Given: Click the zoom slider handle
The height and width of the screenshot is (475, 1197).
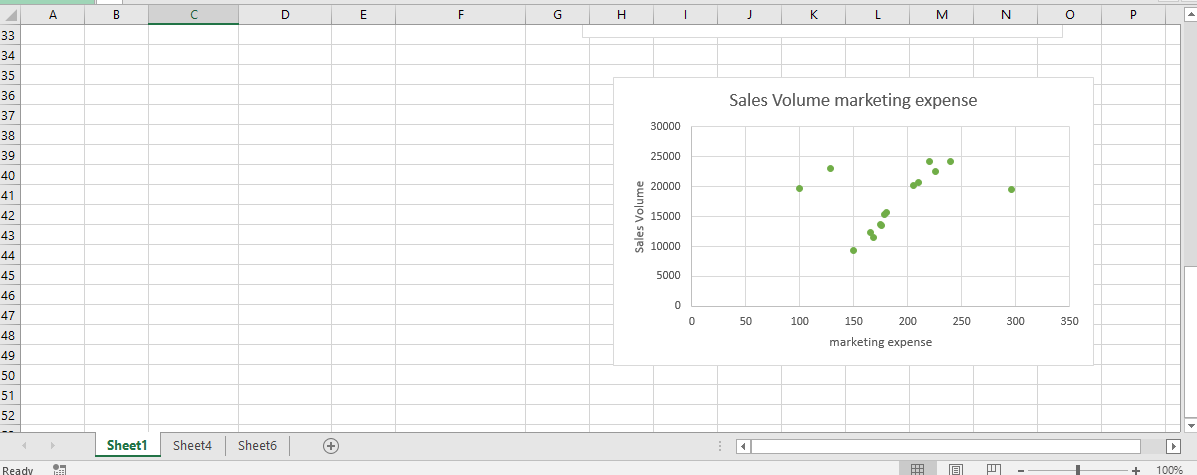Looking at the screenshot, I should pos(1078,470).
